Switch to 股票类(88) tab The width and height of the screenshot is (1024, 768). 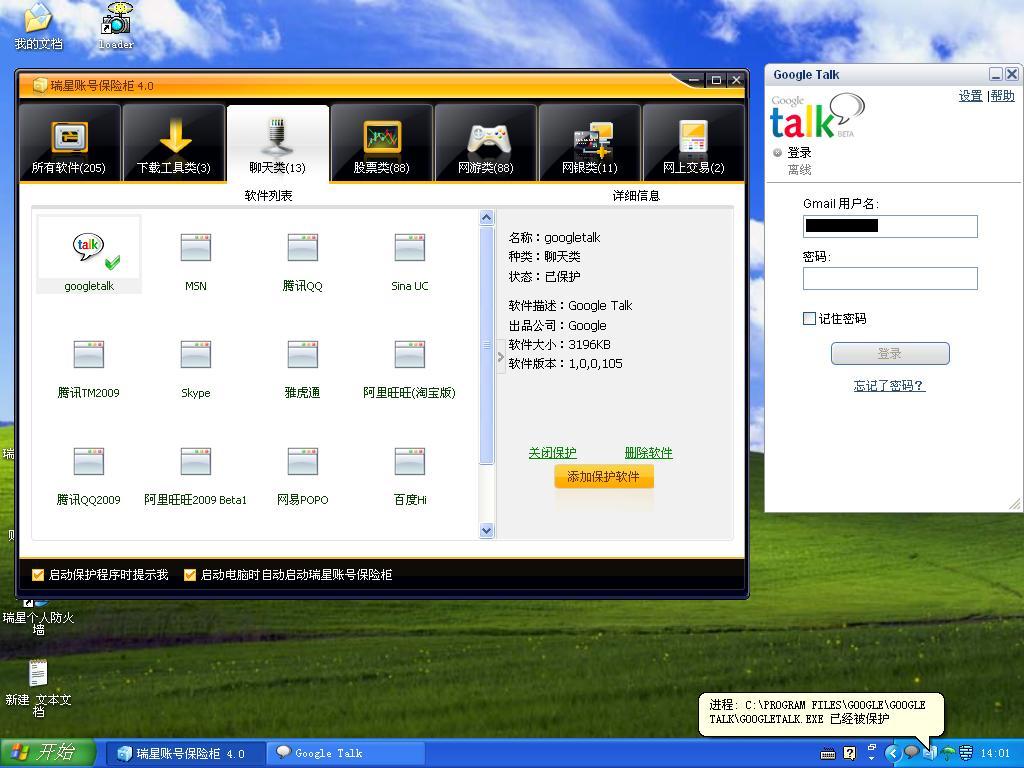click(381, 142)
